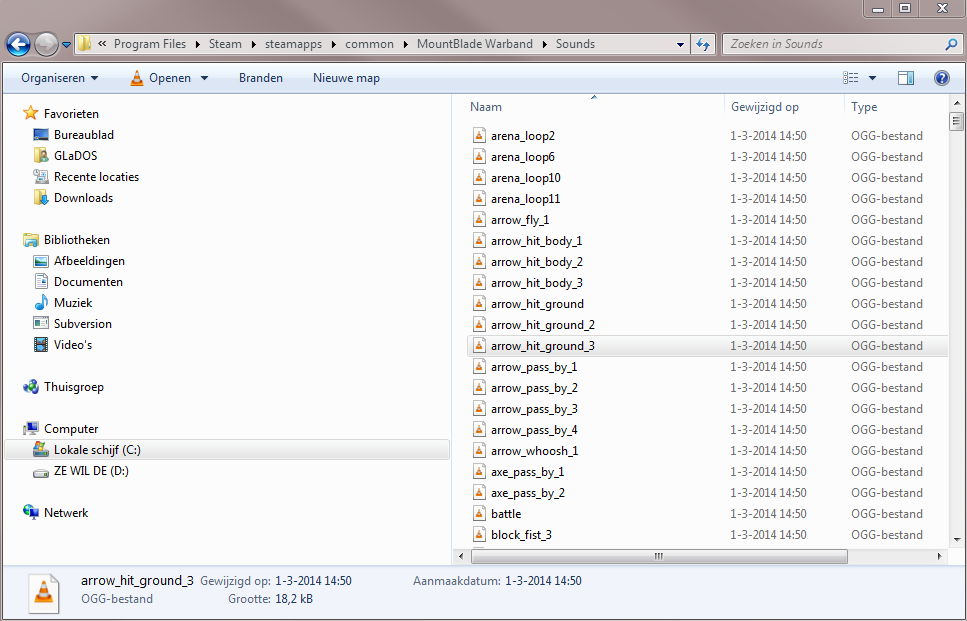Select Thuisgroep in the sidebar
This screenshot has height=621, width=967.
[x=63, y=387]
